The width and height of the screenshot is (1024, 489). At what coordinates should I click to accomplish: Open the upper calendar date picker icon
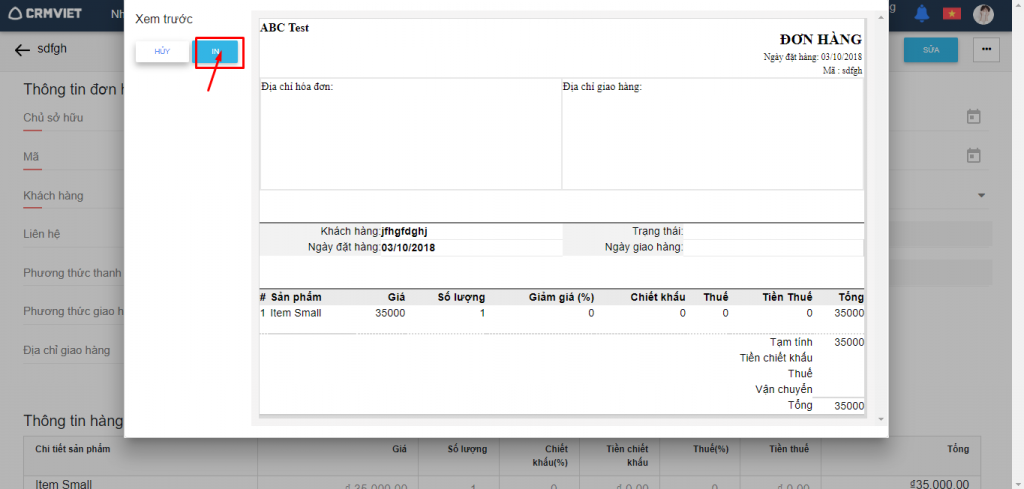pyautogui.click(x=973, y=117)
